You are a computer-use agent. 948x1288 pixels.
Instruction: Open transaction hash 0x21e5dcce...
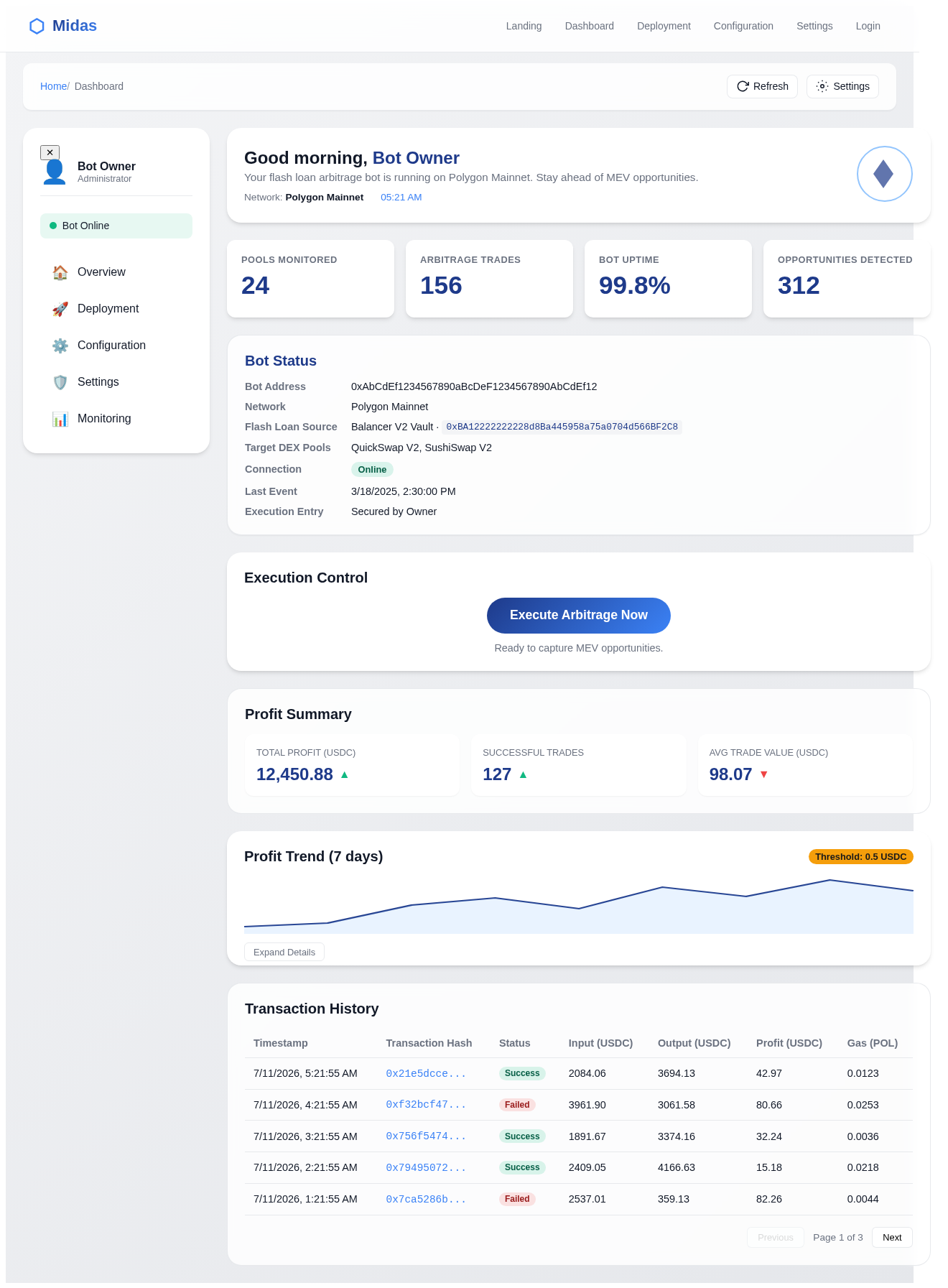[426, 1073]
